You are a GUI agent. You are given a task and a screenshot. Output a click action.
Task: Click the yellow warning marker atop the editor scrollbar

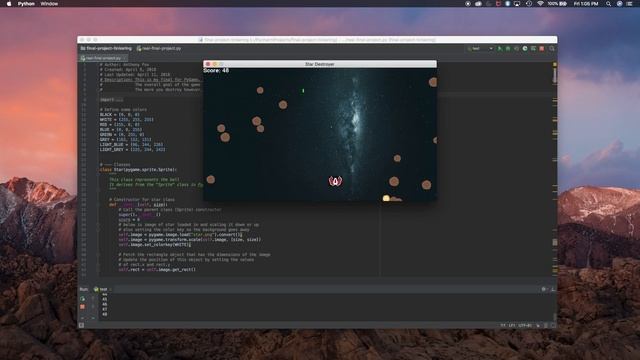[x=555, y=64]
